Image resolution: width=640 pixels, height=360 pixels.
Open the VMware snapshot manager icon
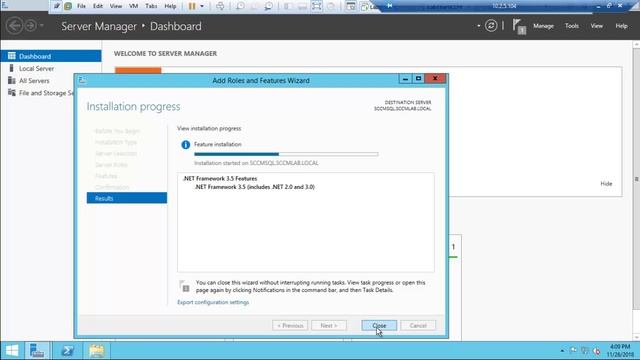[x=268, y=6]
